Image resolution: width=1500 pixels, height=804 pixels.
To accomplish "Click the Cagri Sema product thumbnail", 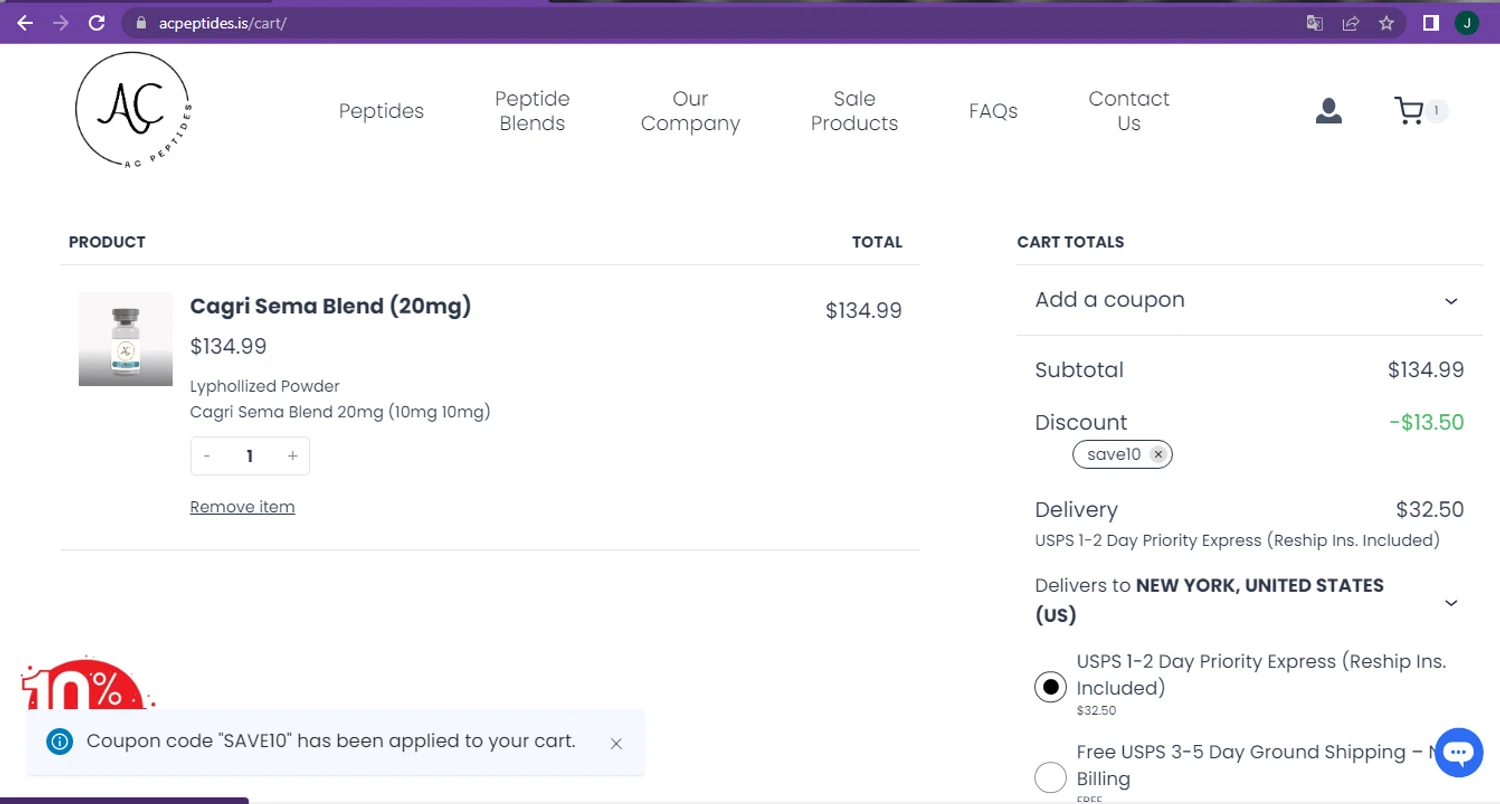I will [x=125, y=339].
